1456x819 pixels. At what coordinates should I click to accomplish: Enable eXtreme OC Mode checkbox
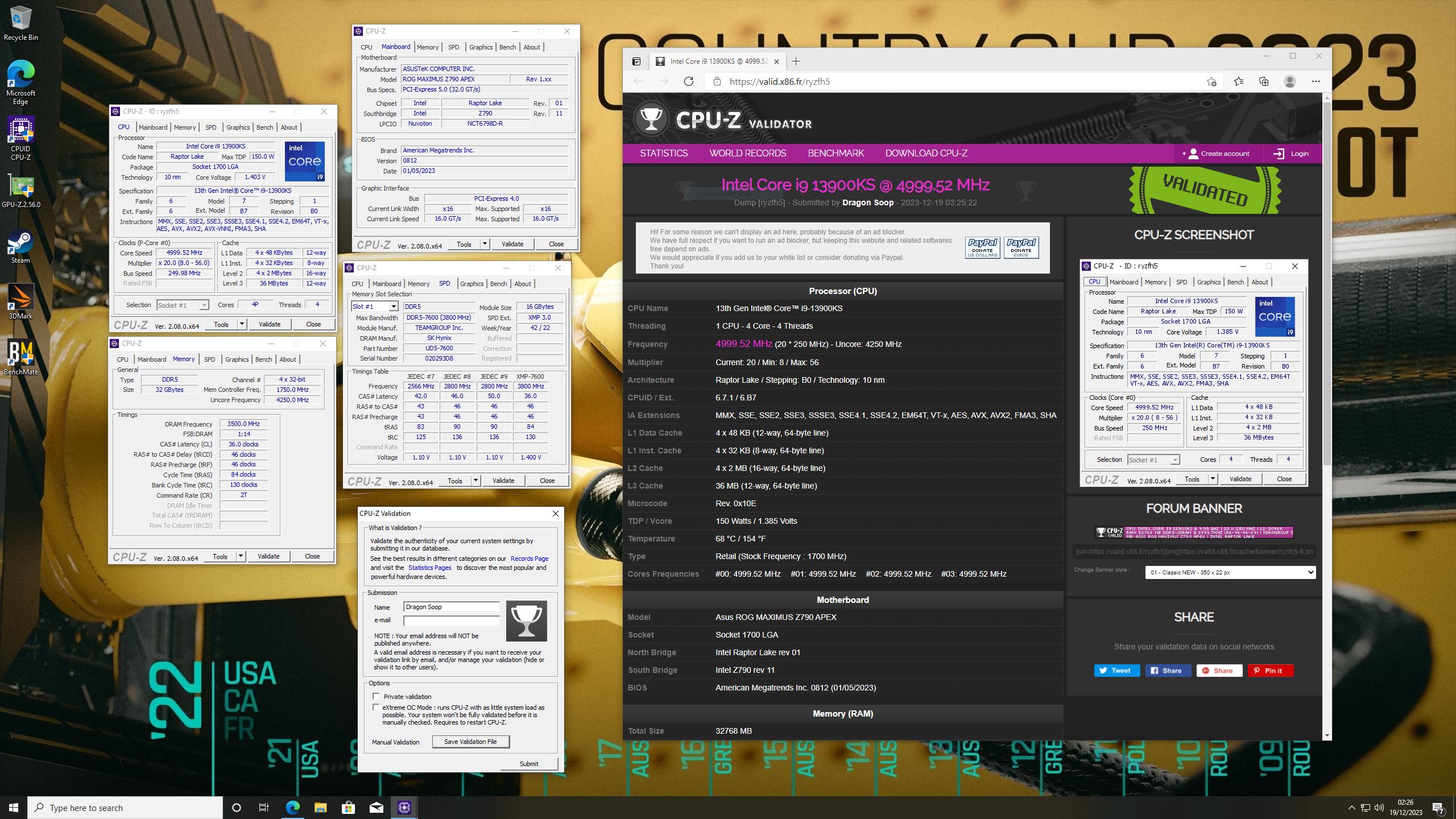[376, 707]
